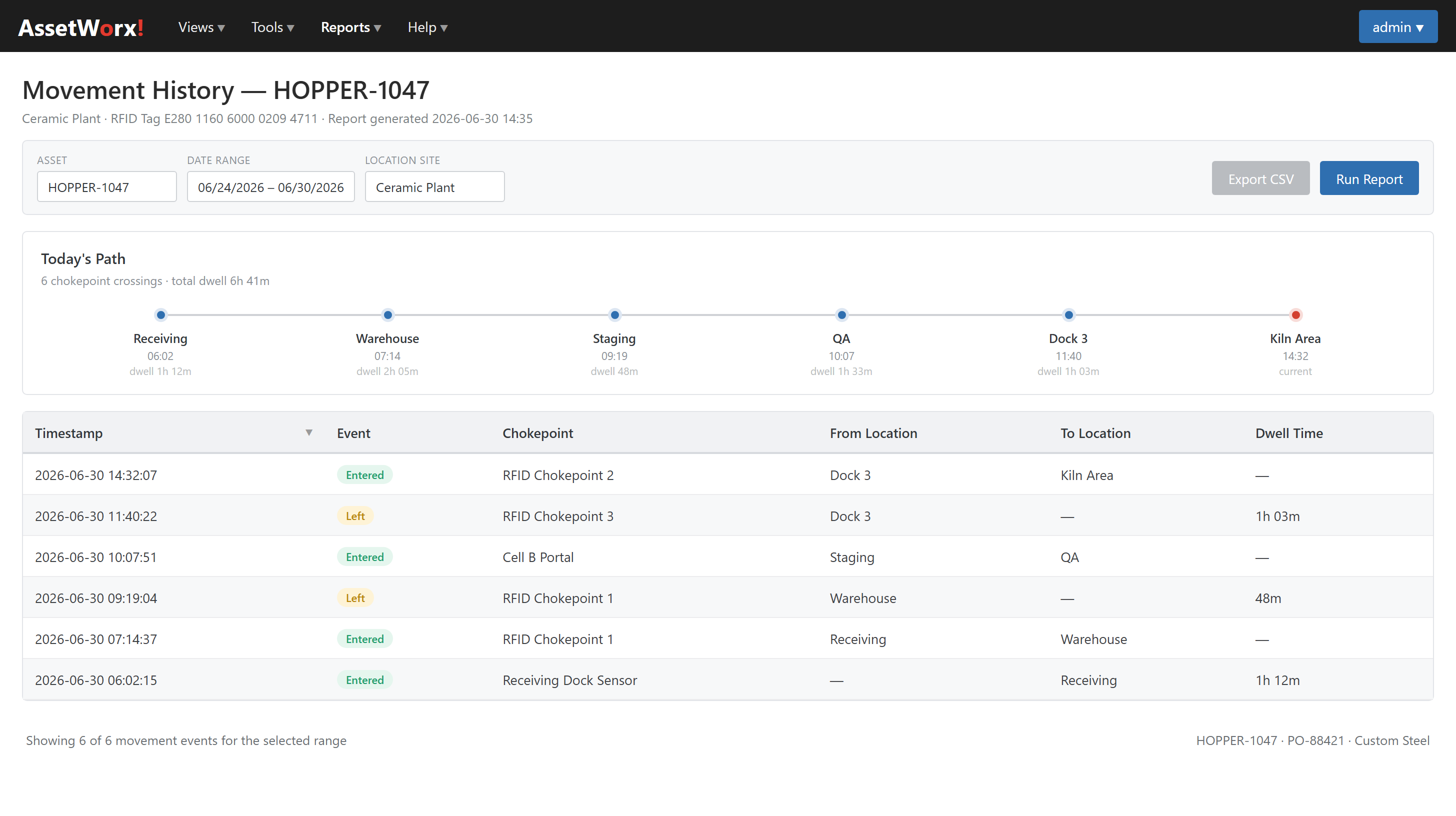
Task: Select timestamp 2026-06-30 07:14:37
Action: (x=96, y=639)
